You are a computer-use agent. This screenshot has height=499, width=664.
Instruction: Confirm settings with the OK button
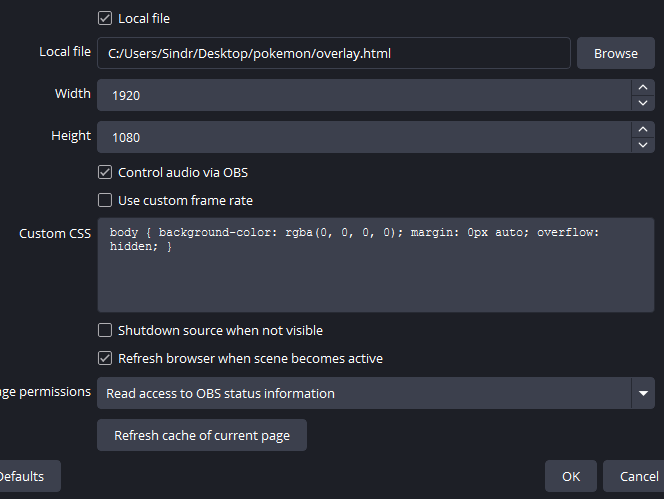point(570,476)
